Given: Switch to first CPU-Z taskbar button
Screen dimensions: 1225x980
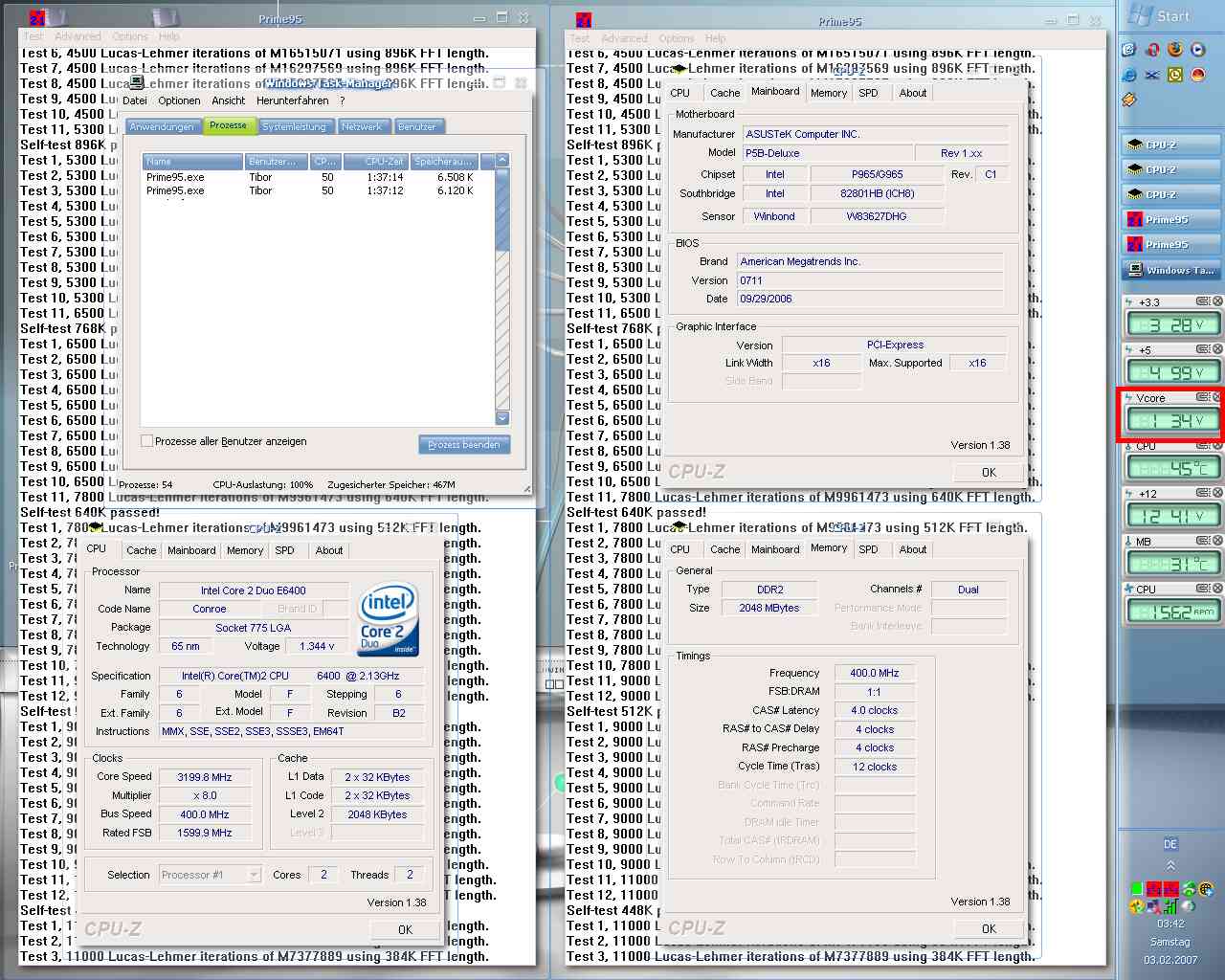Looking at the screenshot, I should pyautogui.click(x=1171, y=145).
